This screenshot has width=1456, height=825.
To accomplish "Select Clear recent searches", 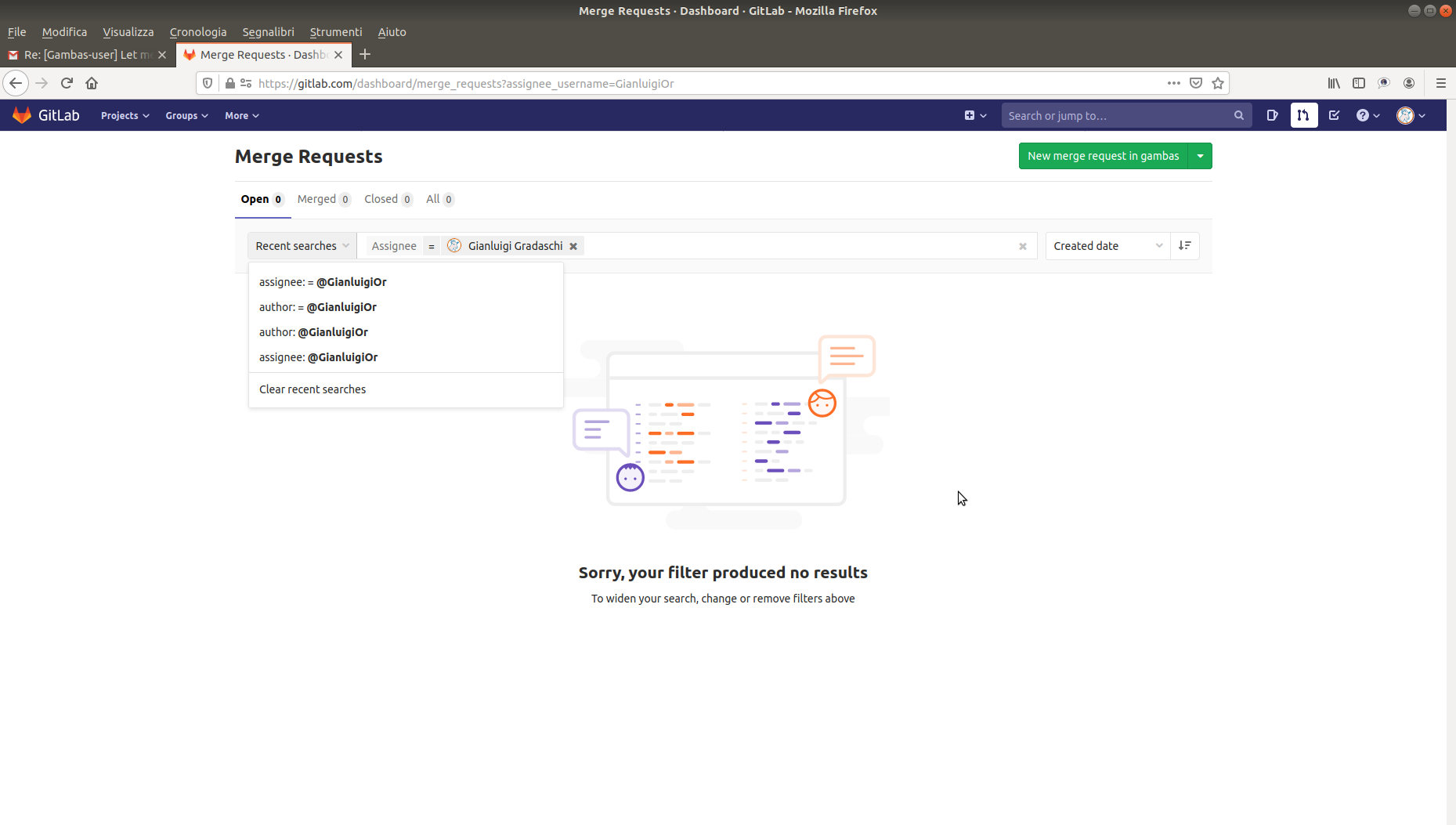I will click(x=313, y=389).
